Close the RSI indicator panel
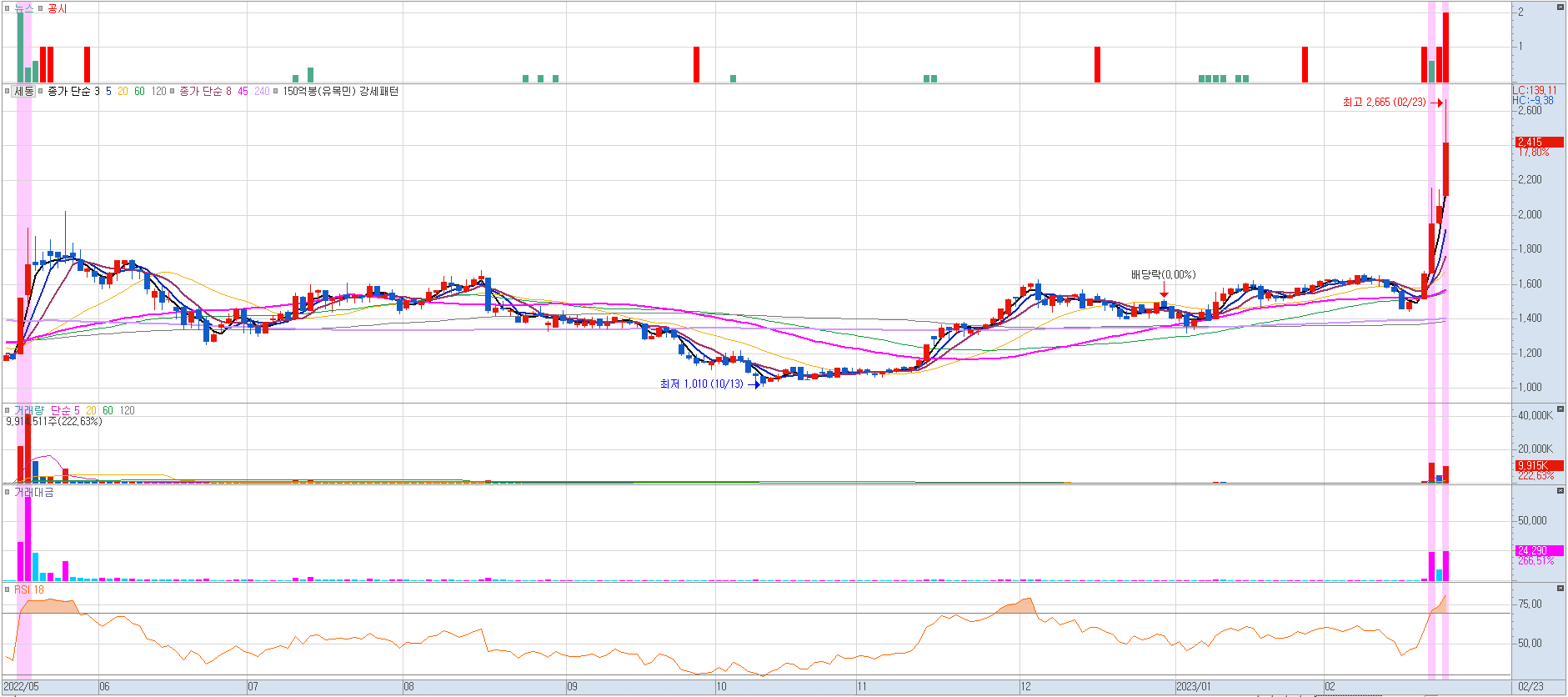This screenshot has width=1568, height=697. pyautogui.click(x=1560, y=589)
